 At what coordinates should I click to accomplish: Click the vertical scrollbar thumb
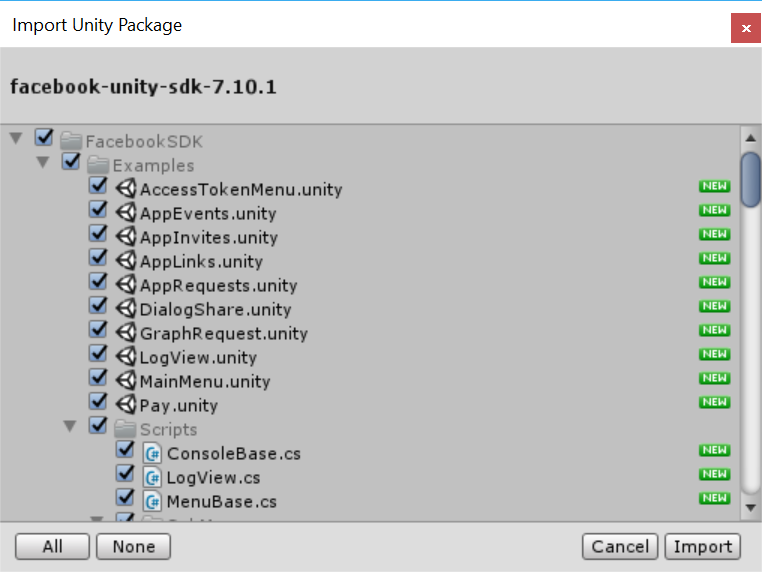(751, 180)
